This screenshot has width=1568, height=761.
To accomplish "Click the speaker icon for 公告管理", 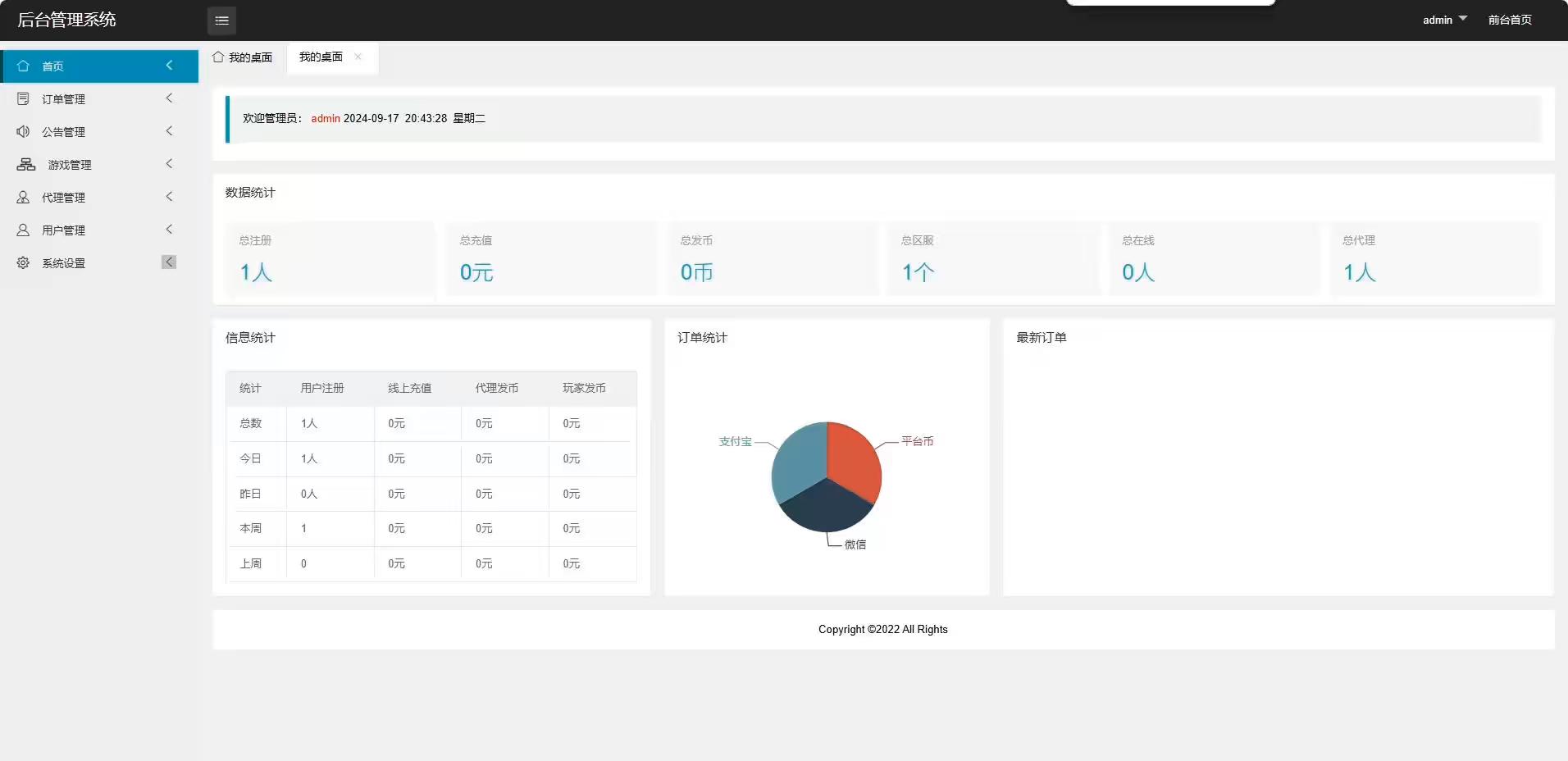I will 23,131.
